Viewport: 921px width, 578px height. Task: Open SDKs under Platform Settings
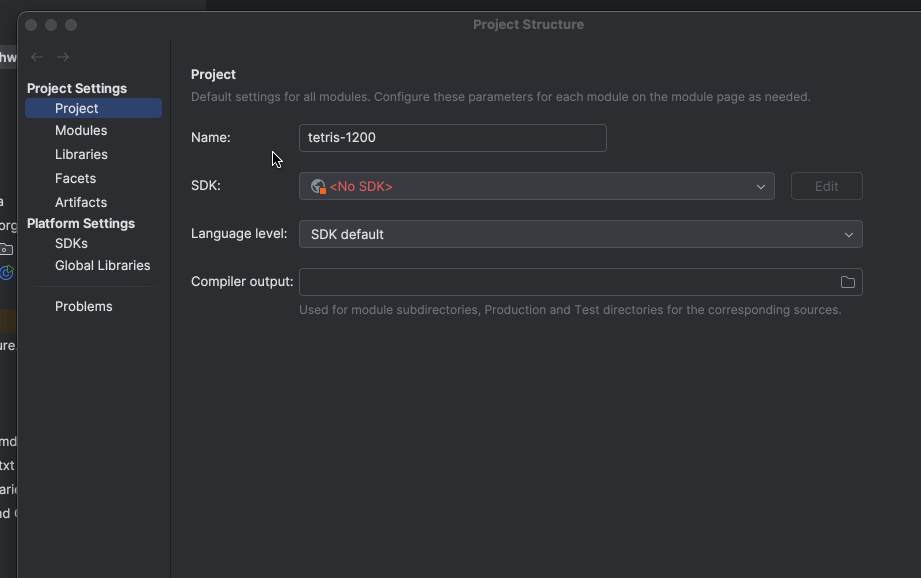pos(71,243)
